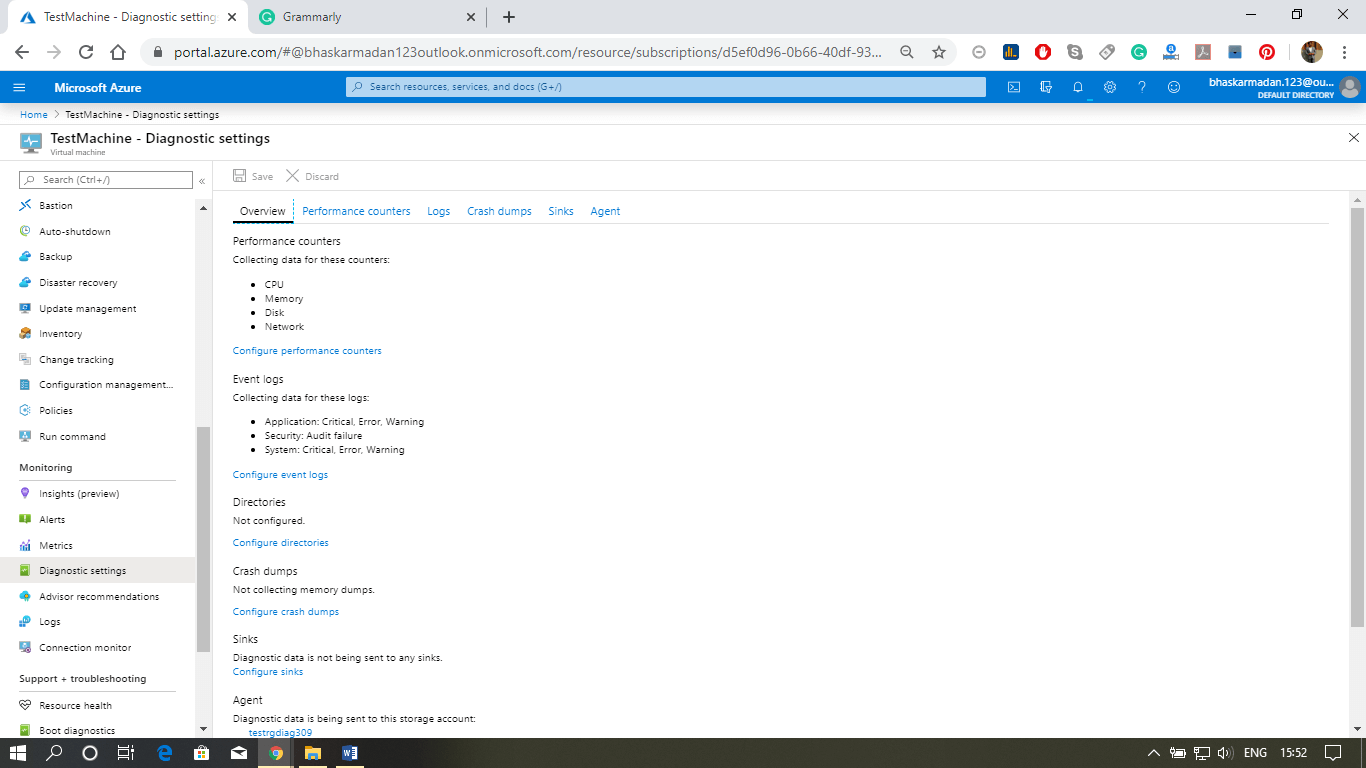Click the Save button
This screenshot has width=1366, height=768.
[x=253, y=176]
